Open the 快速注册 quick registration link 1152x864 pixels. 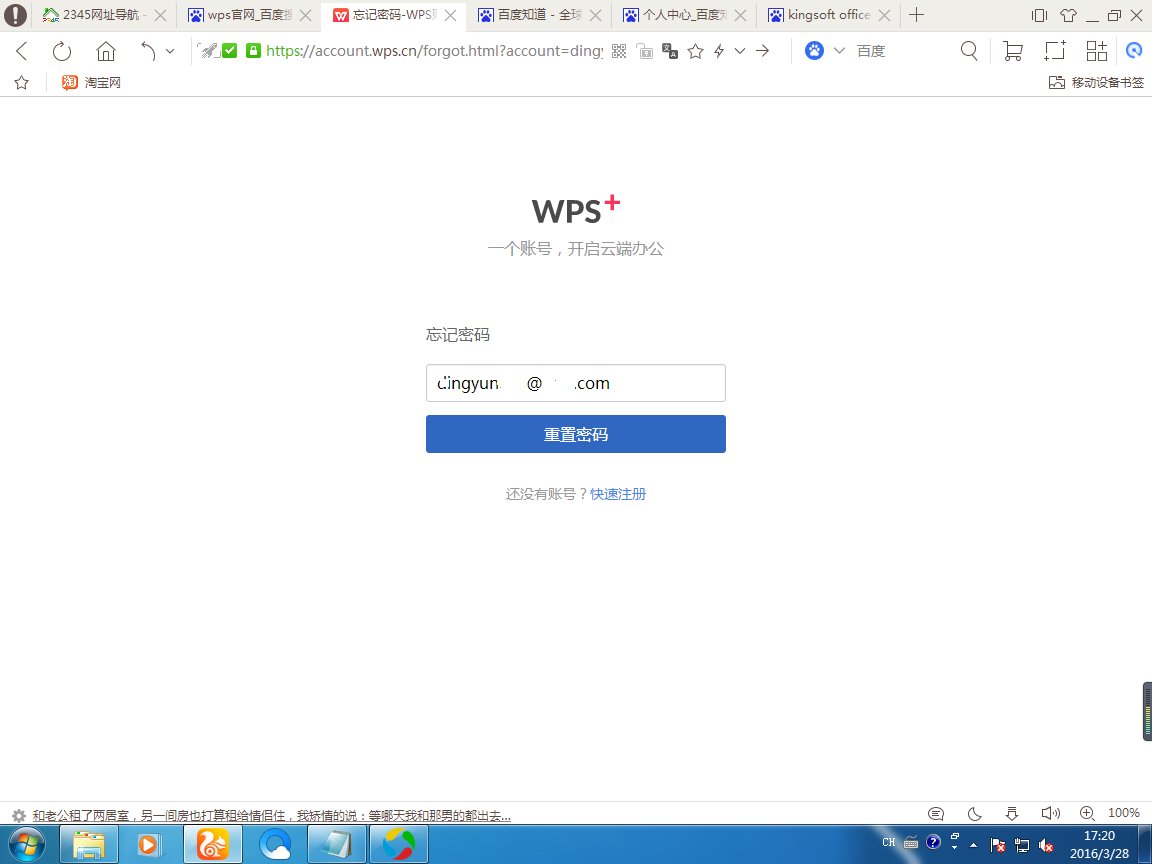pyautogui.click(x=617, y=494)
